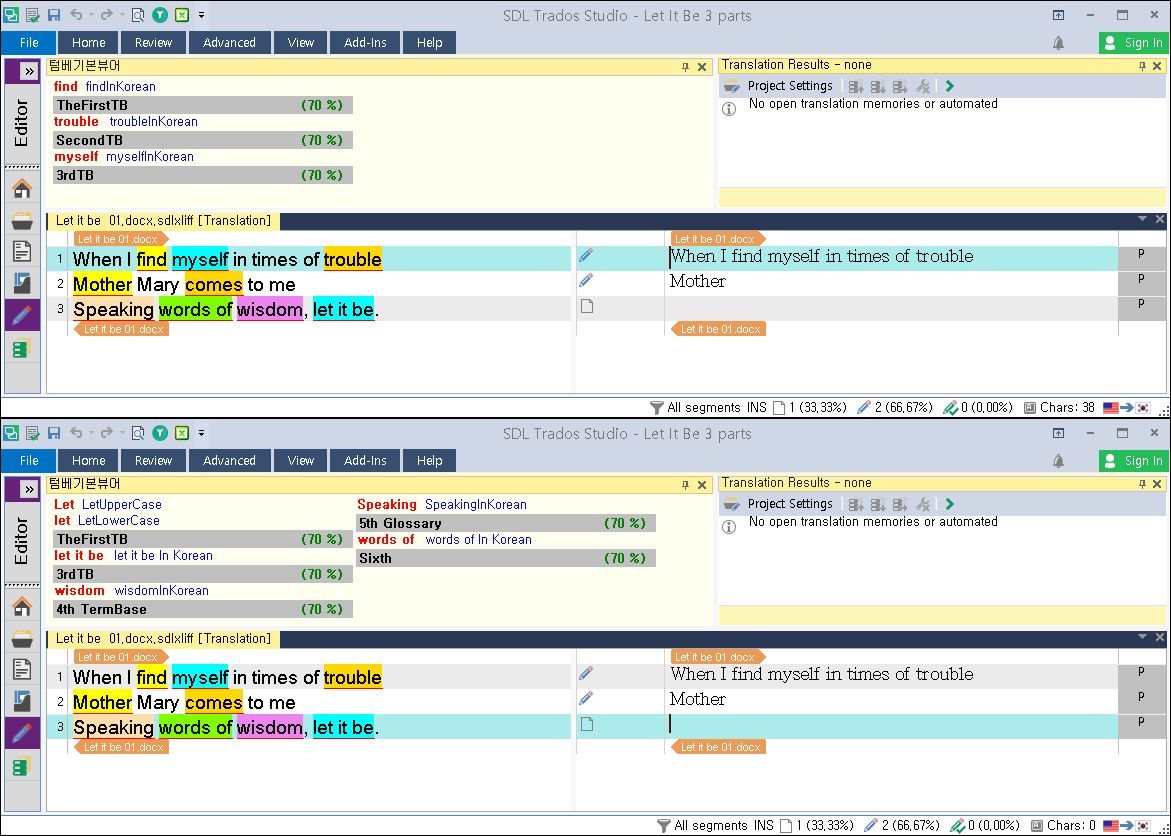Screen dimensions: 1171x836
Task: Click Sign In button in upper window
Action: pos(1134,43)
